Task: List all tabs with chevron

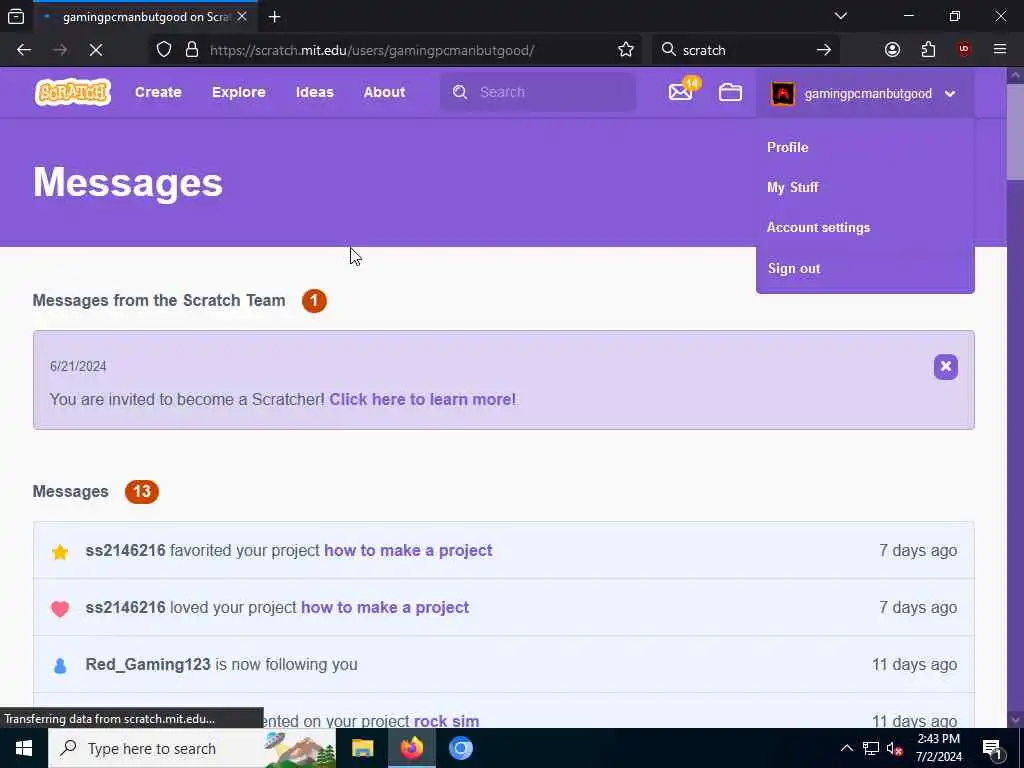Action: (841, 16)
